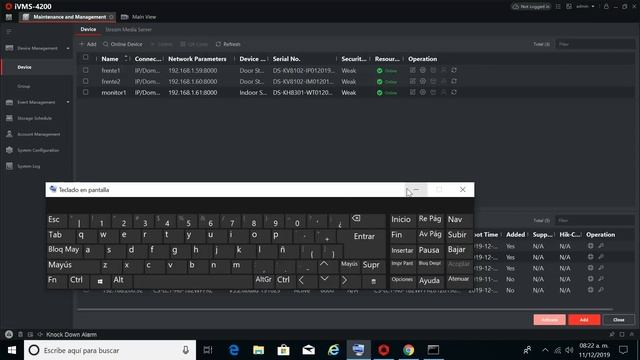Click red Add button at bottom

click(584, 320)
